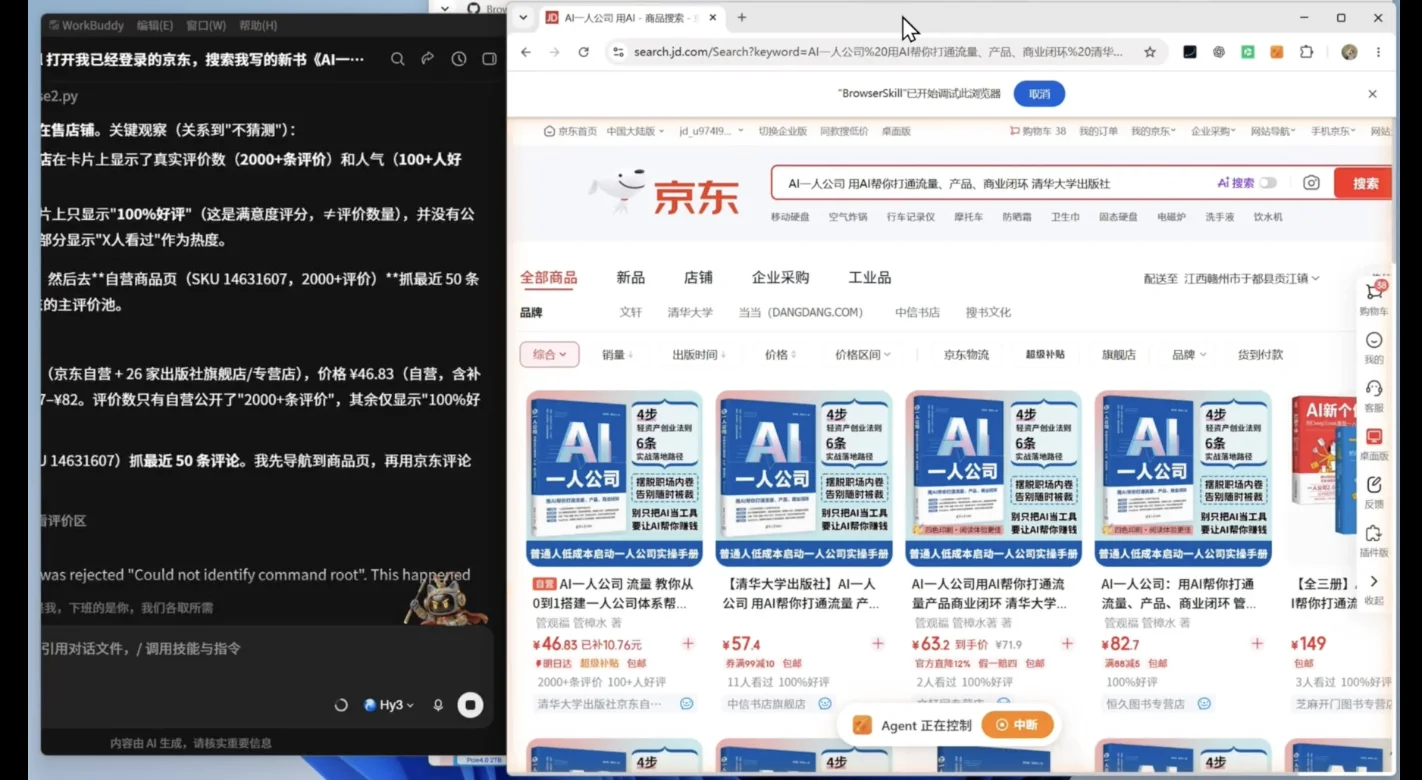Click the search icon in WorkBuddy header
1422x780 pixels.
[397, 59]
